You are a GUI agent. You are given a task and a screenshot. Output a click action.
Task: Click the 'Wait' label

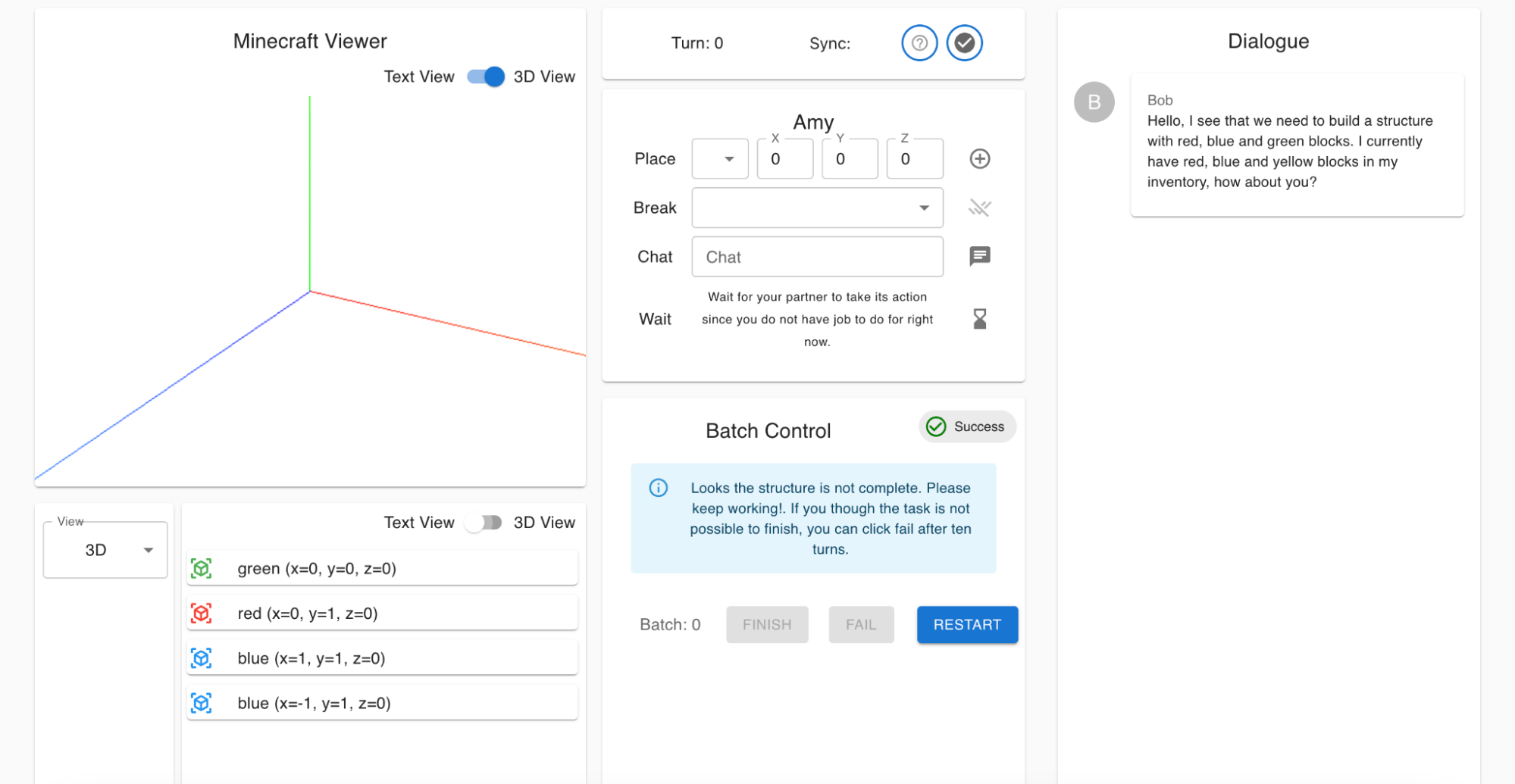[x=655, y=319]
